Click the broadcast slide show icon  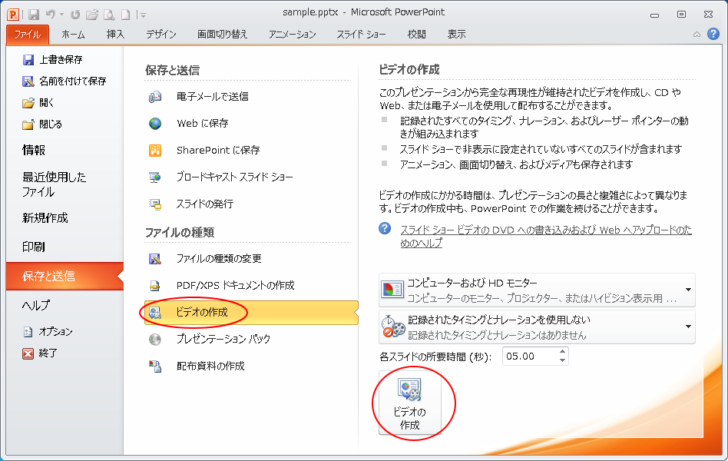(x=155, y=177)
